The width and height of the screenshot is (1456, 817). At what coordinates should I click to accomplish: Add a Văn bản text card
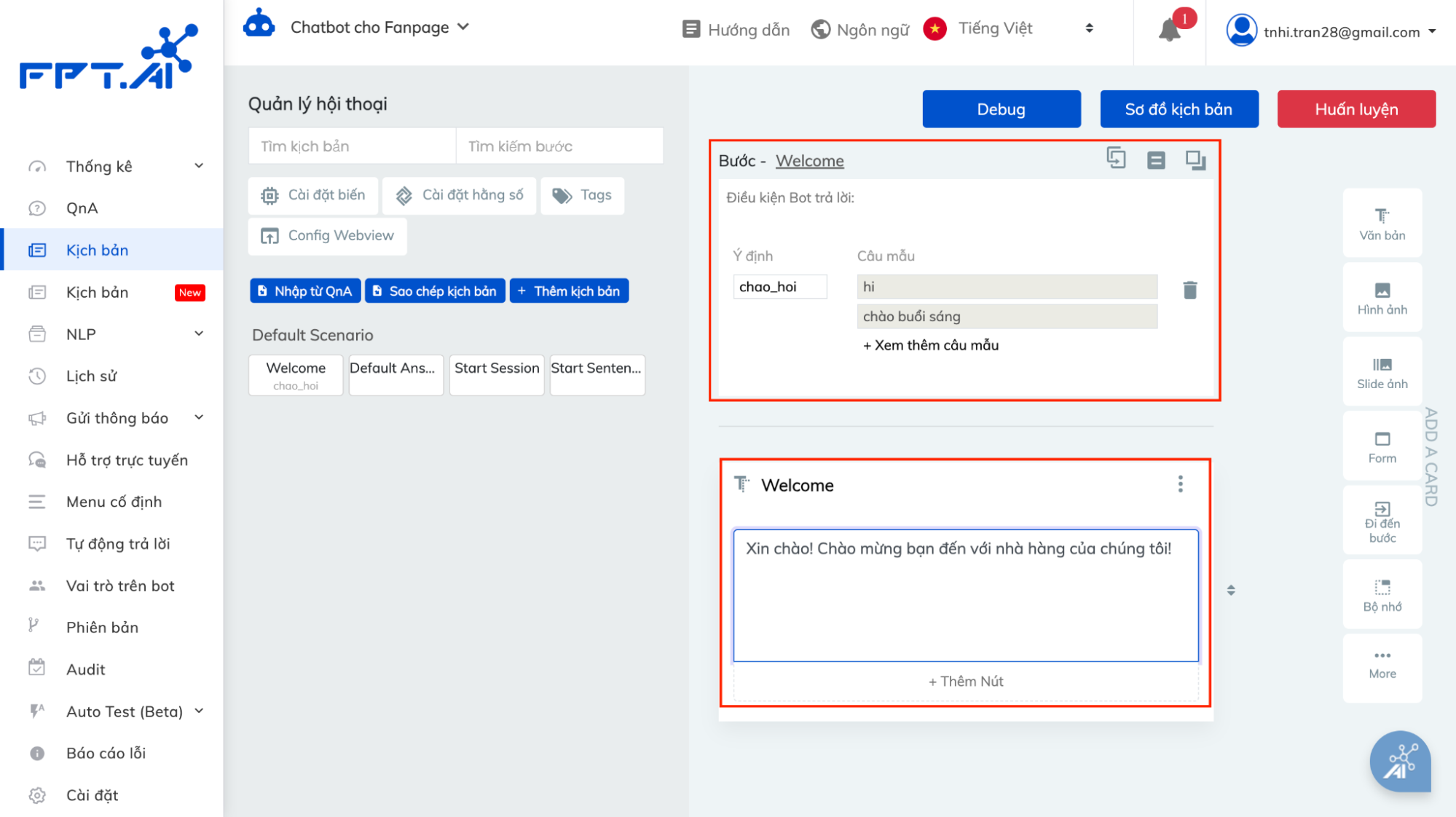click(1382, 224)
